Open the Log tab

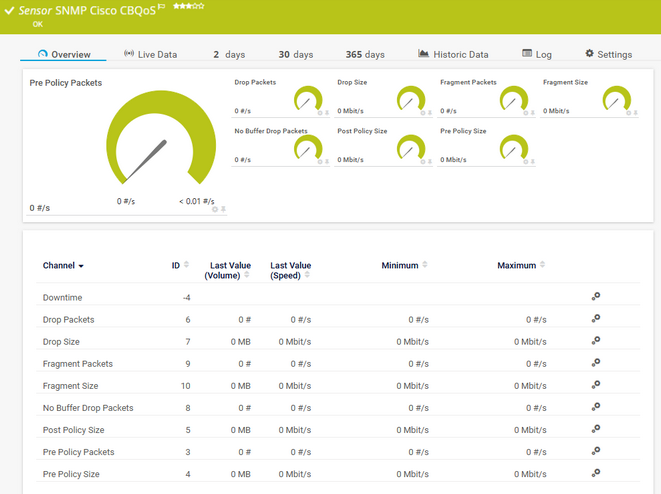click(537, 54)
